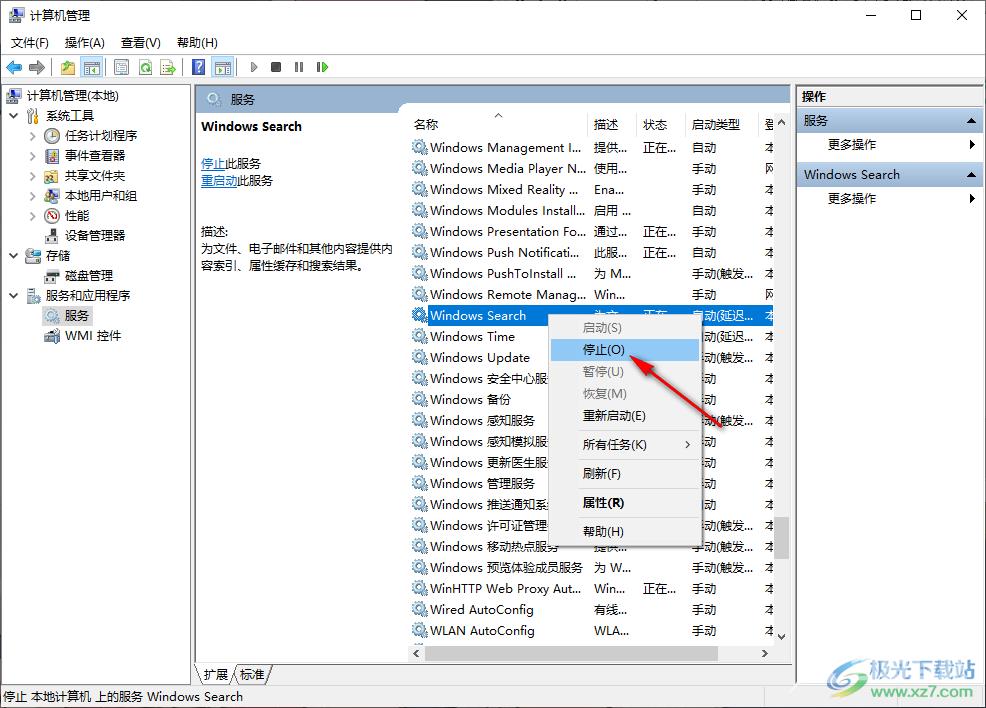Screen dimensions: 986x708
Task: Collapse the 存储 tree node
Action: tap(13, 256)
